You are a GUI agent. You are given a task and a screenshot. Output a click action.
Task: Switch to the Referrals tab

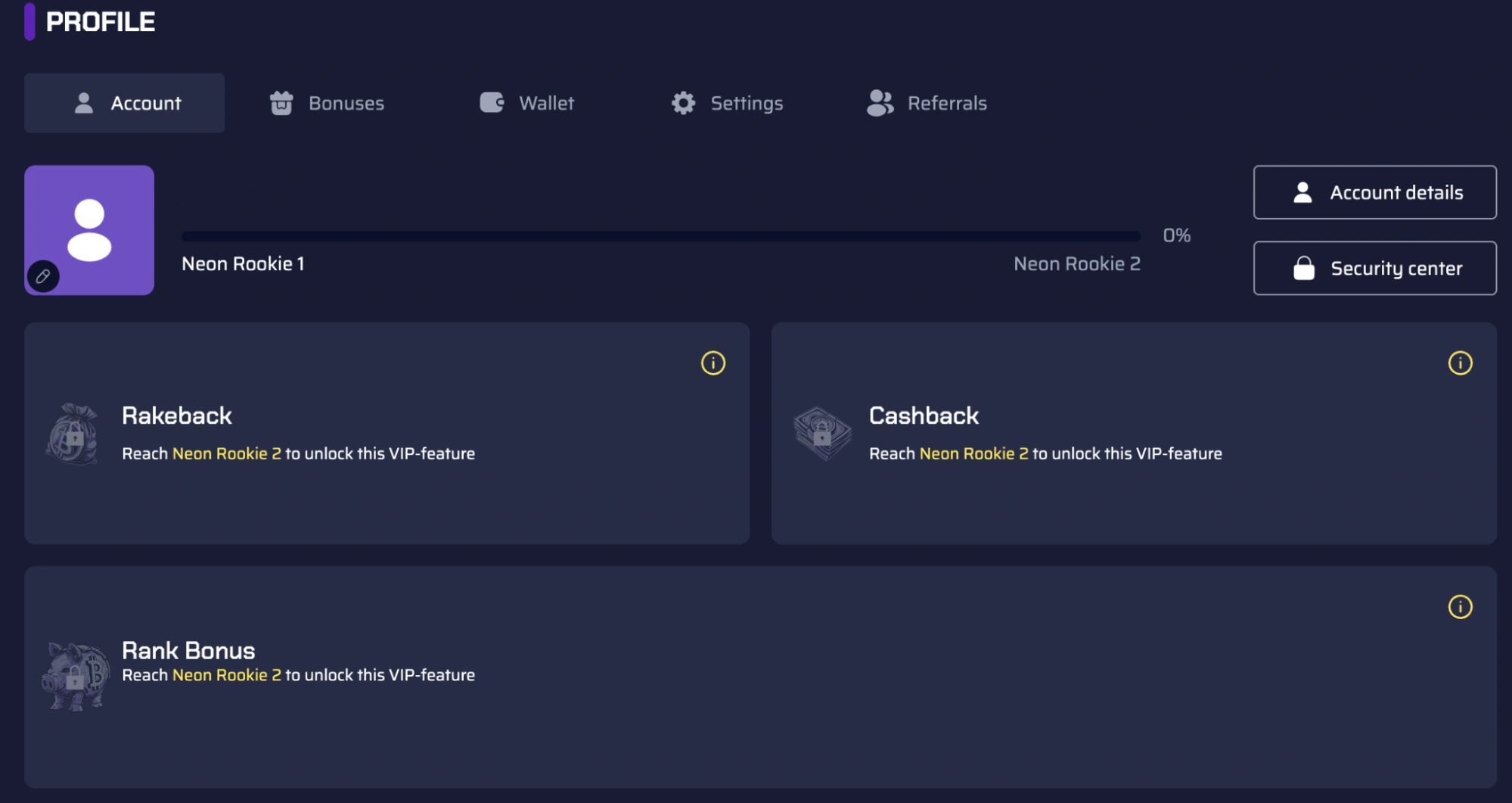coord(927,103)
